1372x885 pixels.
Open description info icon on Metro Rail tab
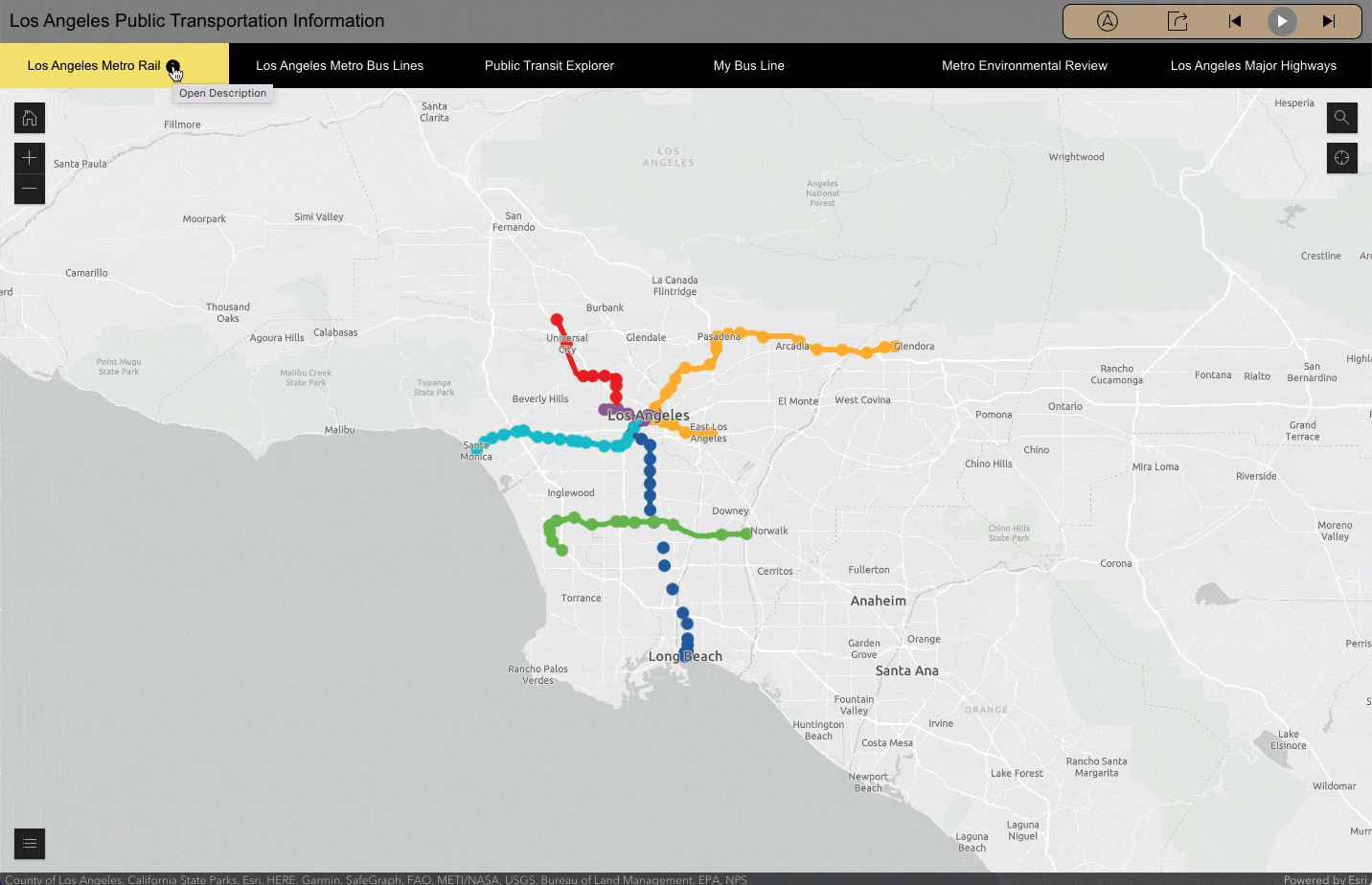(172, 66)
